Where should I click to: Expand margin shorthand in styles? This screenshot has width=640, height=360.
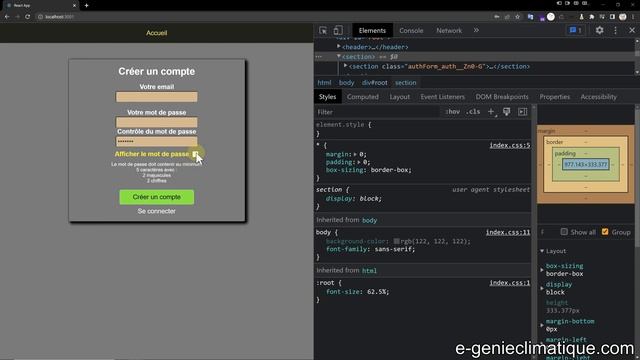pyautogui.click(x=355, y=154)
